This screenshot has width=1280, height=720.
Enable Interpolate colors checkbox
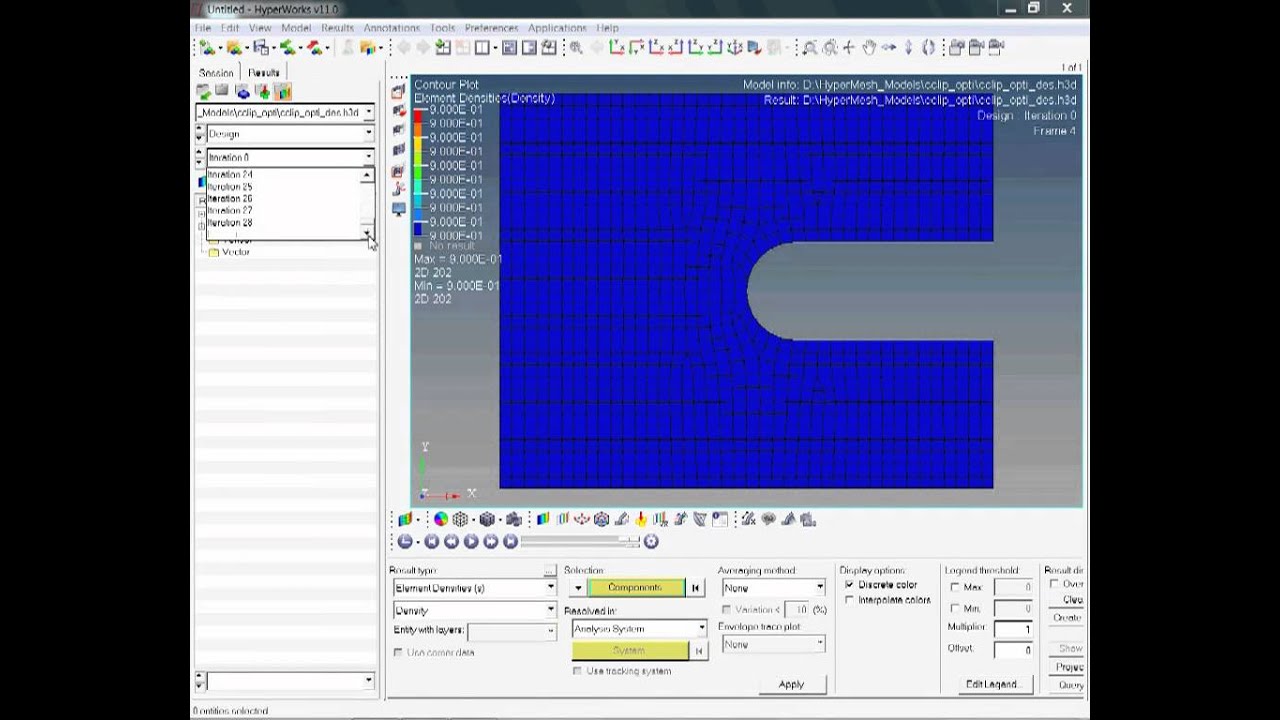pyautogui.click(x=850, y=600)
